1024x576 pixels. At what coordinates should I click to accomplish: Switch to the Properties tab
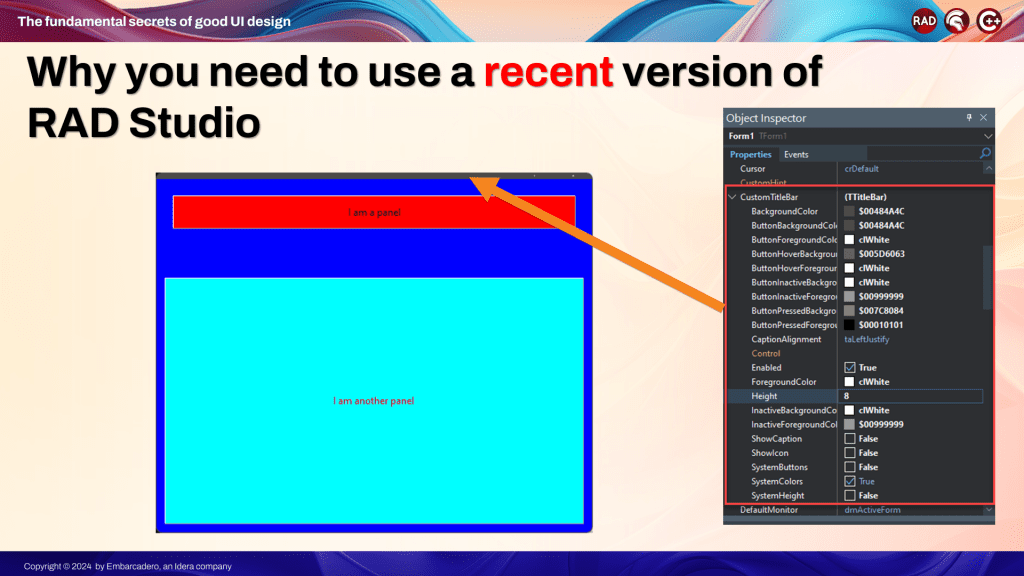point(750,154)
